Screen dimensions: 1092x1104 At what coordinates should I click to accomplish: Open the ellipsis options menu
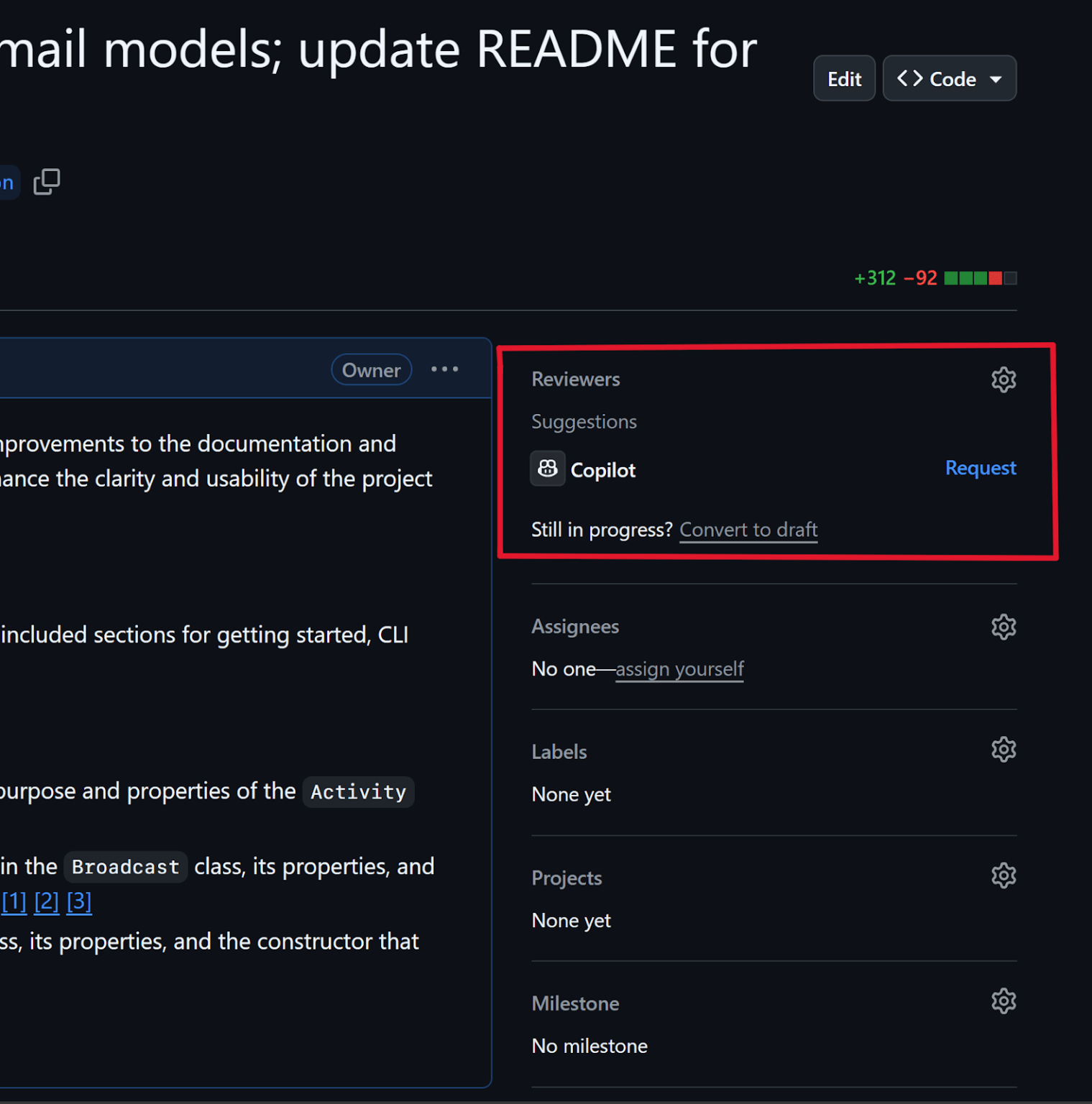point(444,369)
